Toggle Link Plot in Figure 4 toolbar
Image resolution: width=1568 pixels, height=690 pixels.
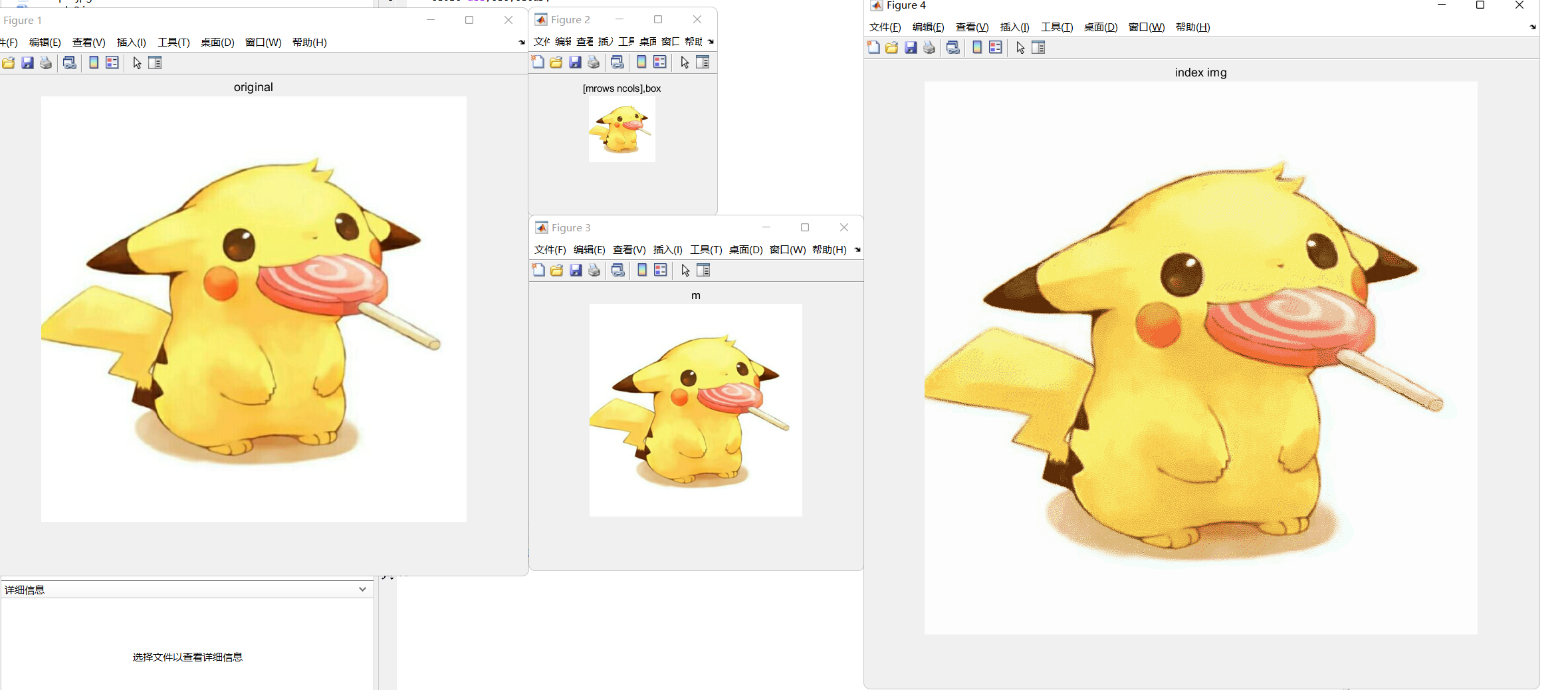tap(953, 48)
